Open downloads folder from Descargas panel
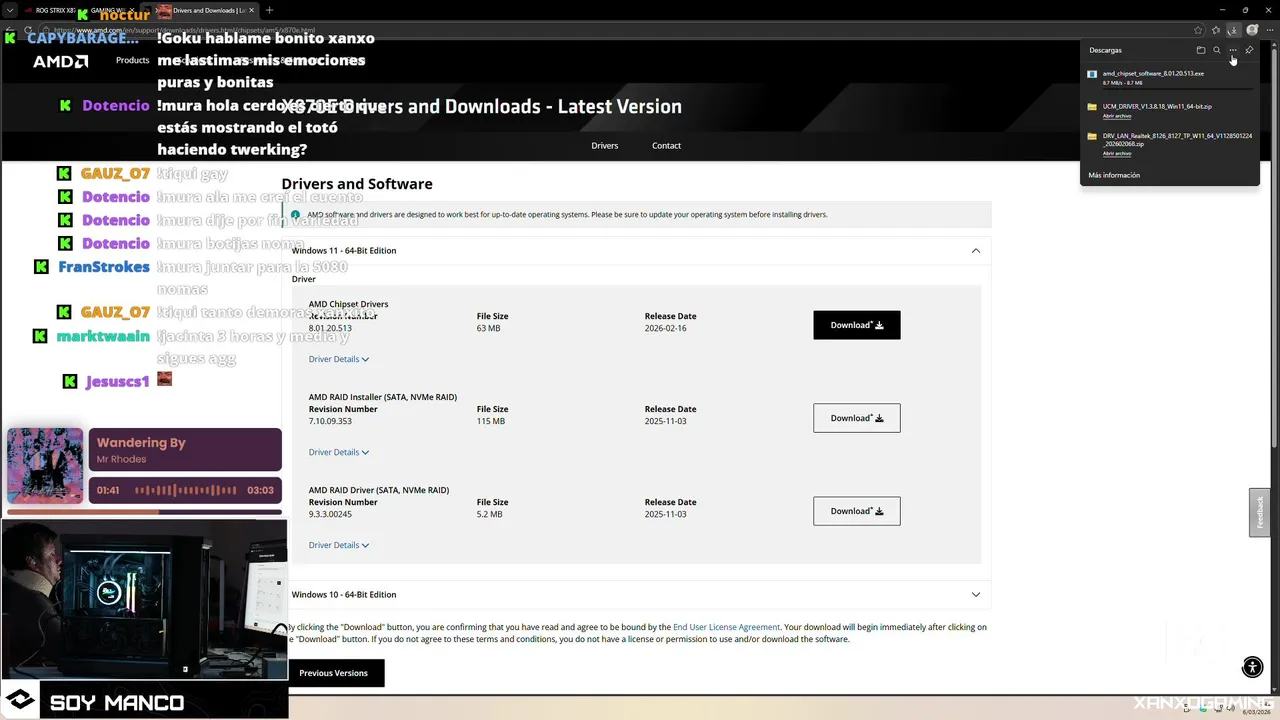 [1201, 50]
